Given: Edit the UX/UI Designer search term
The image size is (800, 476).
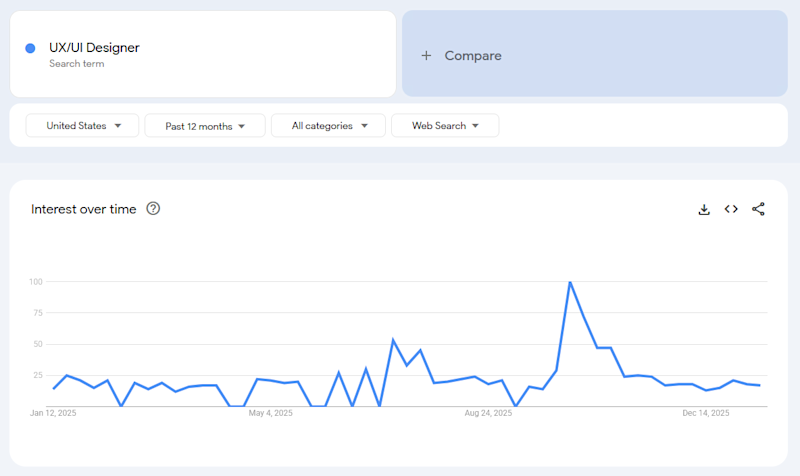Looking at the screenshot, I should click(94, 47).
